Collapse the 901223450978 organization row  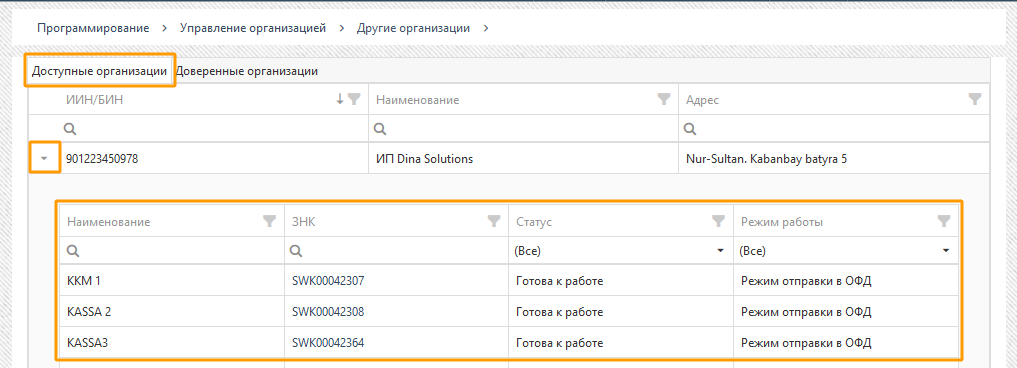pos(44,158)
